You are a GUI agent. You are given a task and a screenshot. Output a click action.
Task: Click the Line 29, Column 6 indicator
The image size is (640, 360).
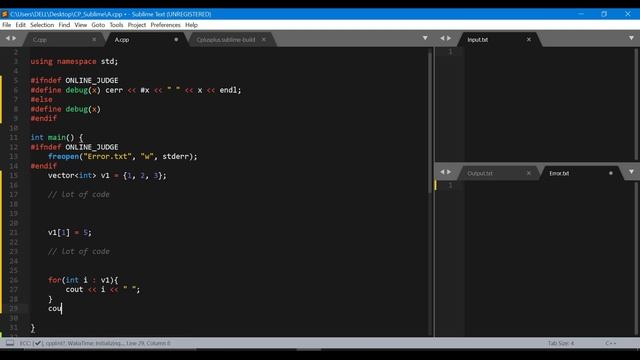pyautogui.click(x=148, y=343)
